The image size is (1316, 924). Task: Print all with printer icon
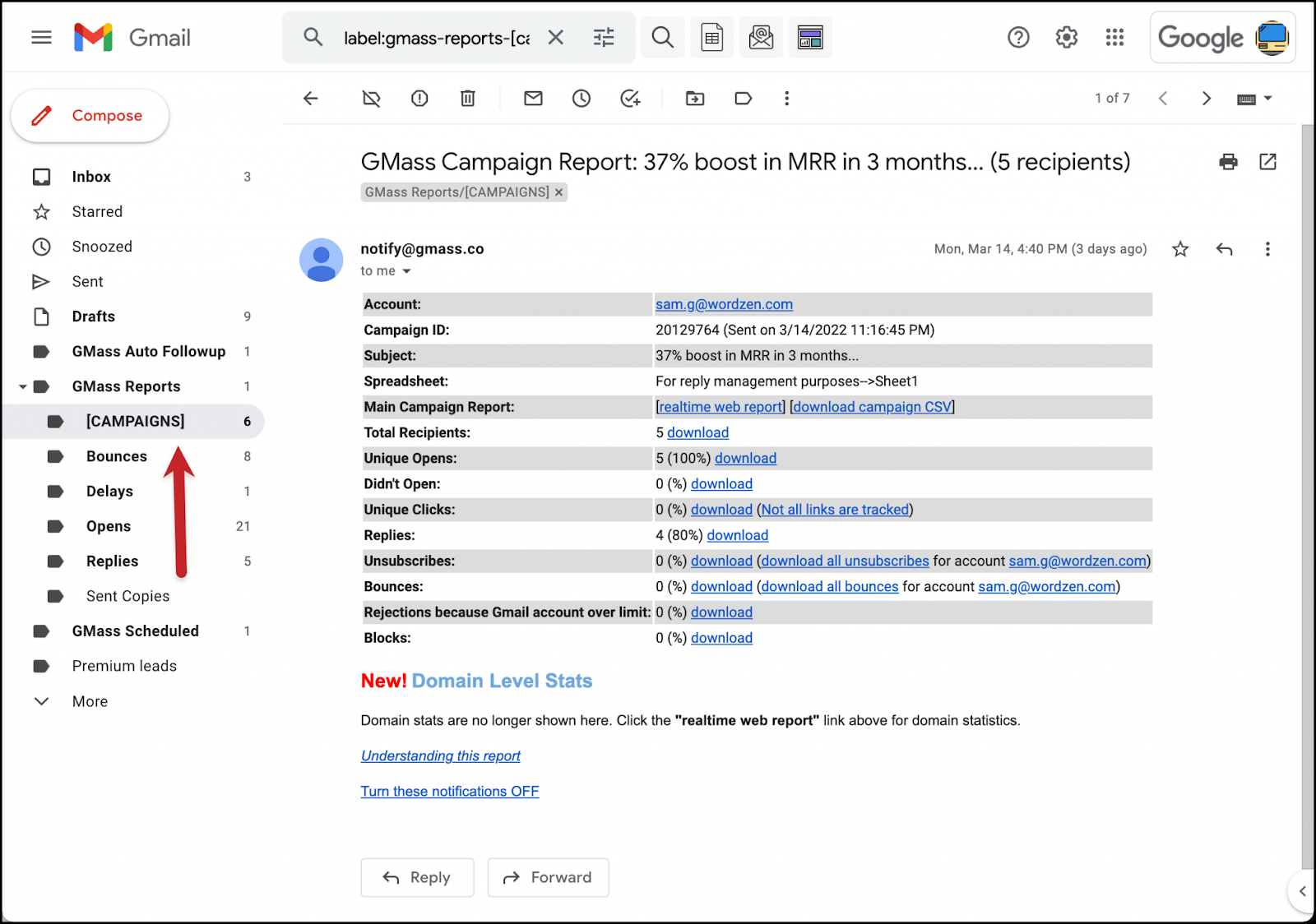[1228, 162]
